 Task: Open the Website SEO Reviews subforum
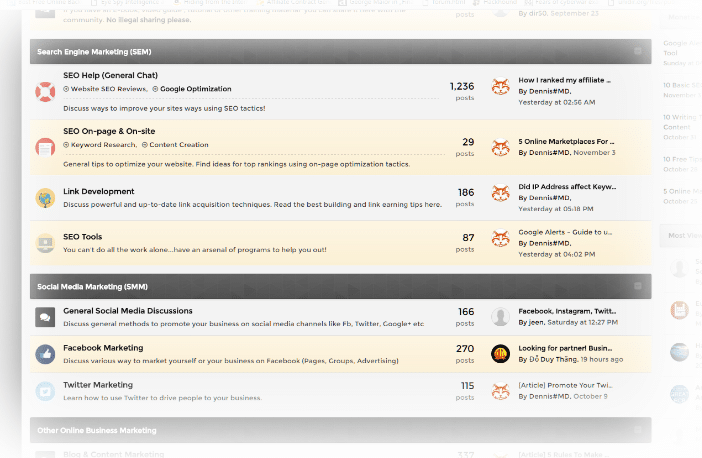click(108, 89)
